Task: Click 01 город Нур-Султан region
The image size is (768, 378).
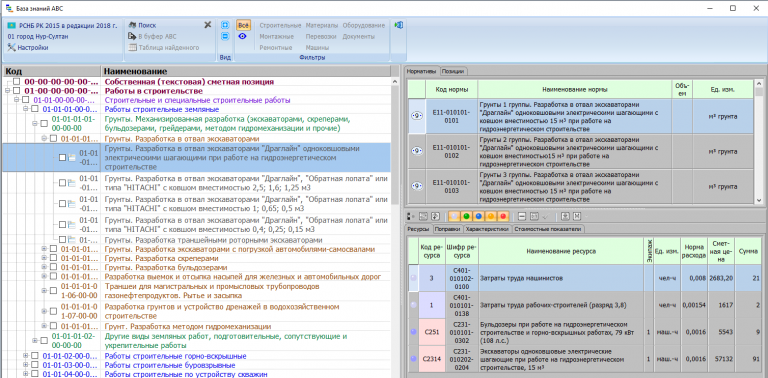Action: [38, 36]
